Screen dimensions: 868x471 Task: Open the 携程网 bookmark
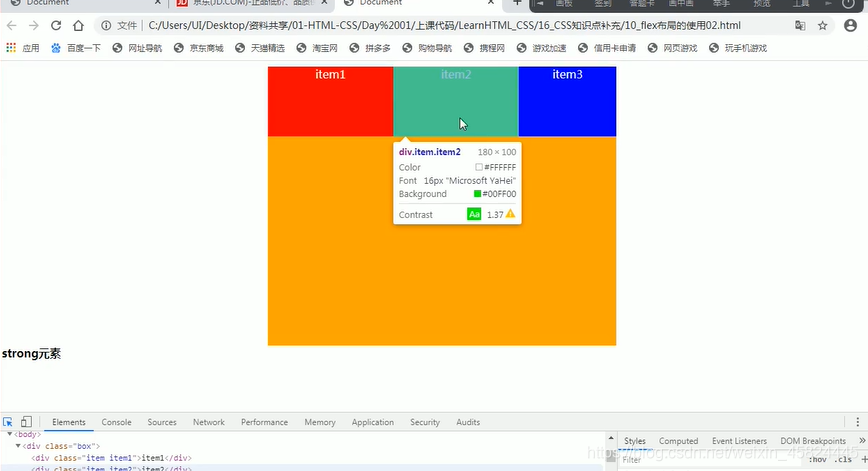[484, 48]
